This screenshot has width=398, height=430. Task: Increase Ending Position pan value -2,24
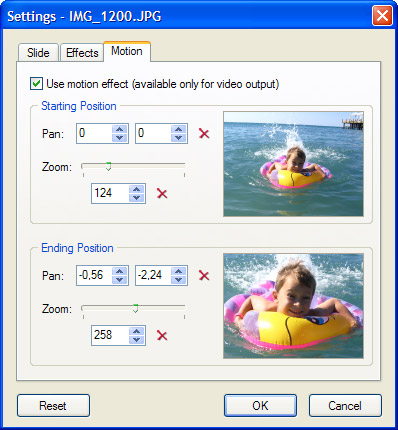pyautogui.click(x=179, y=271)
